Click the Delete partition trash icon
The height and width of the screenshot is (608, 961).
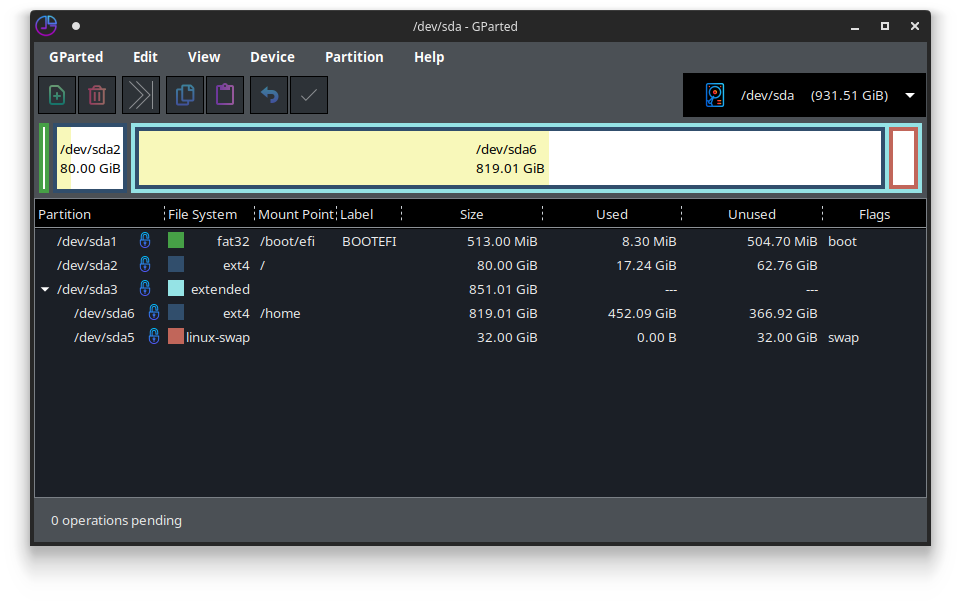pos(97,95)
